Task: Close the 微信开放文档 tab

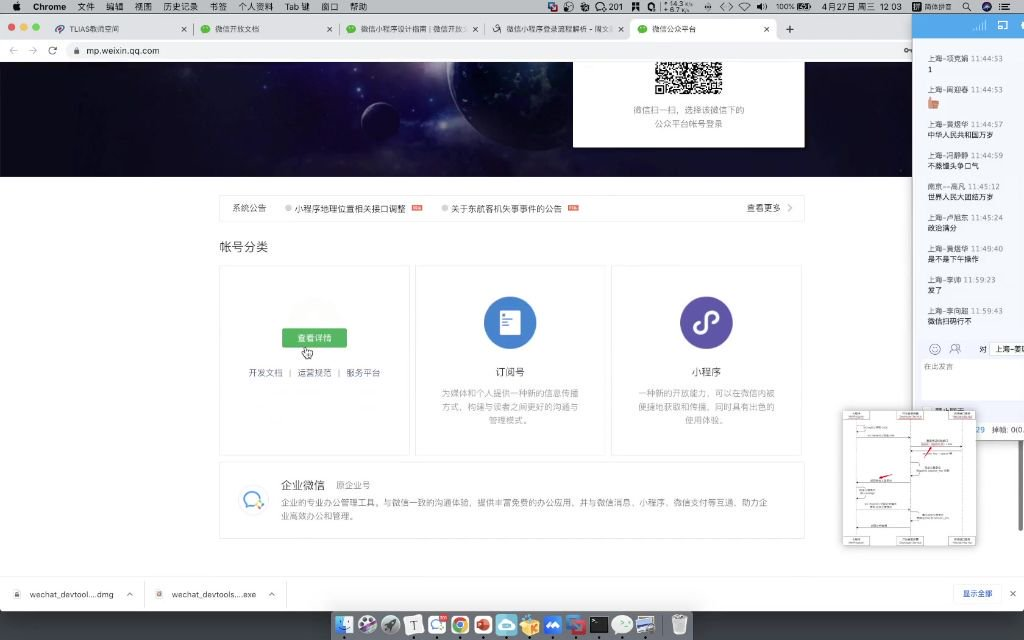Action: [329, 29]
